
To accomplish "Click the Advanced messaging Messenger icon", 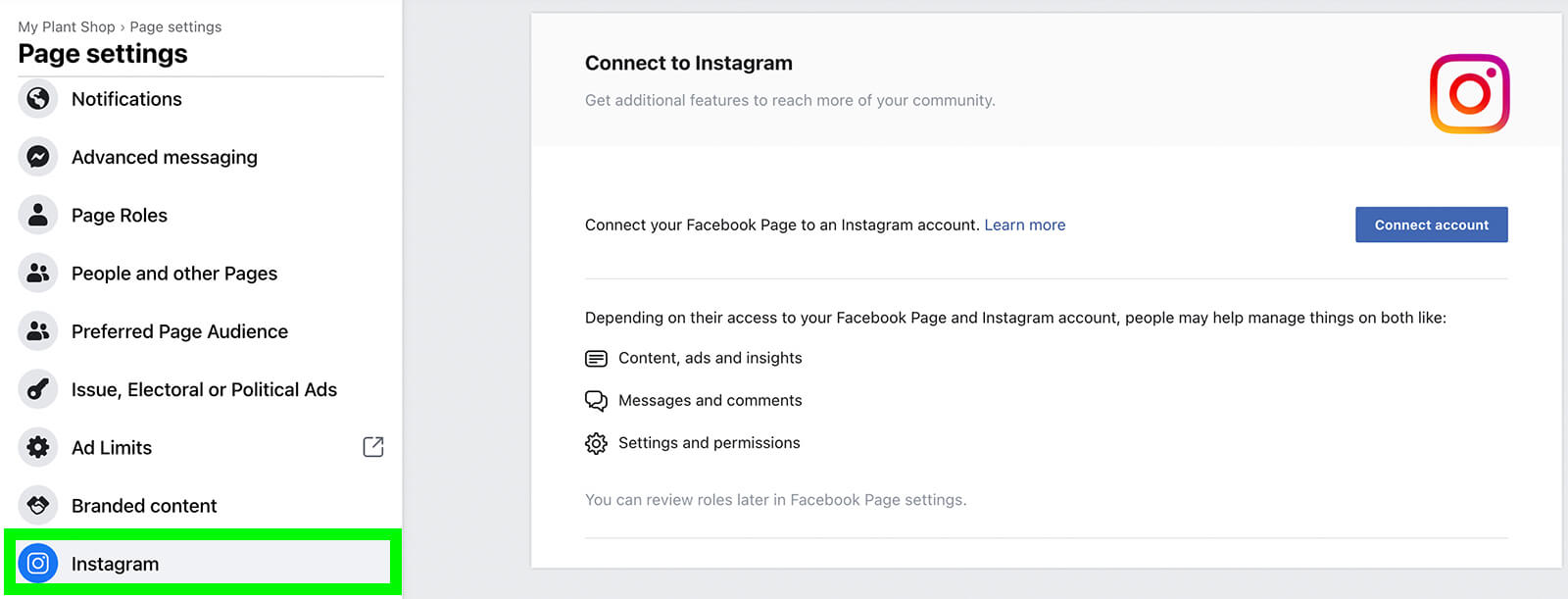I will pyautogui.click(x=38, y=157).
